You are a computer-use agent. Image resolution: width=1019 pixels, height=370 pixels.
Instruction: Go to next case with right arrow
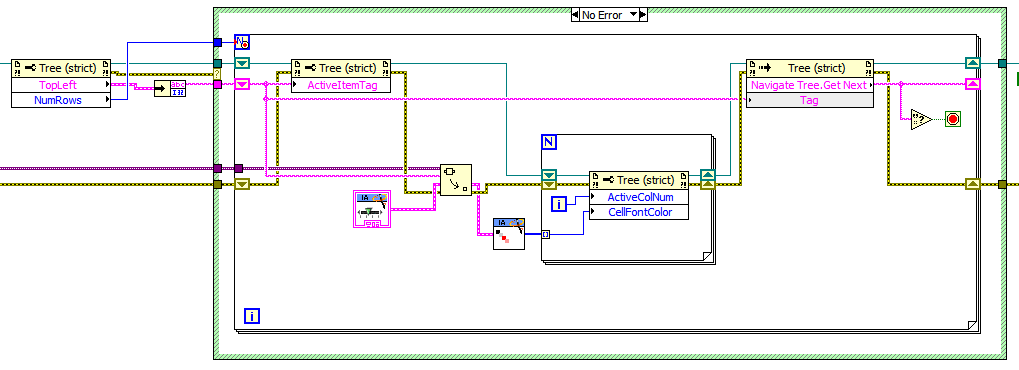coord(643,15)
